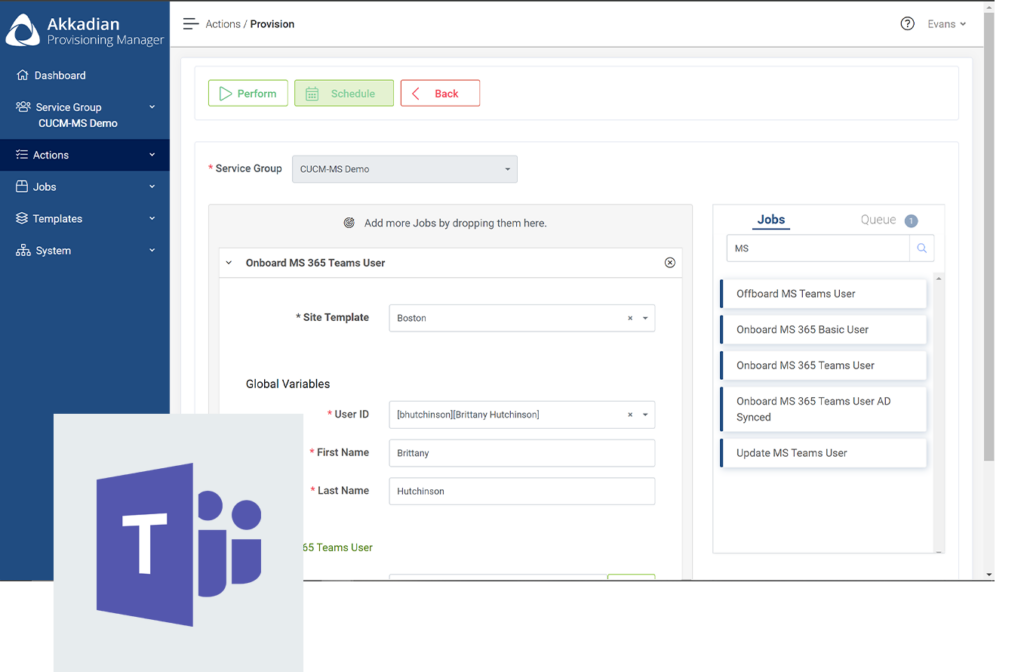
Task: Switch to the Queue tab
Action: [x=877, y=219]
